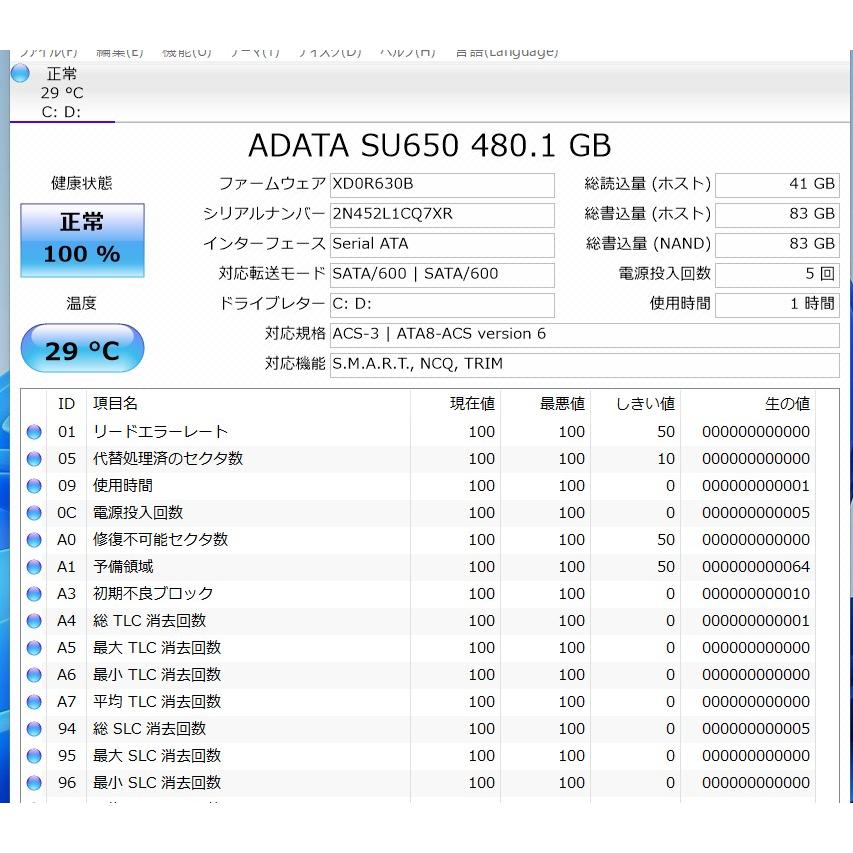Click status orb for 修復不可能セクタ数 row
The height and width of the screenshot is (853, 853).
point(34,540)
